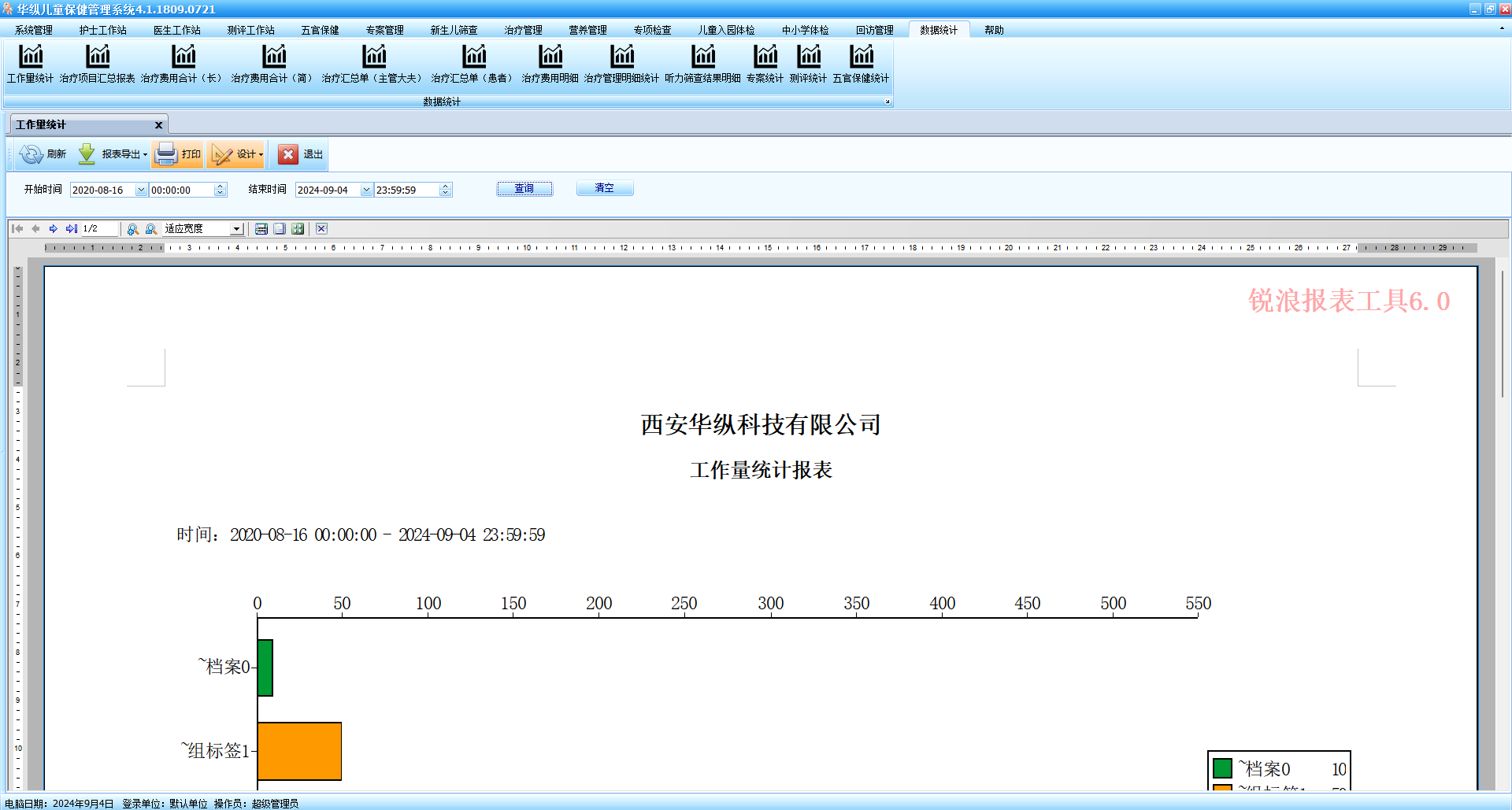Collapse the ribbon with the top-right arrow
Image resolution: width=1512 pixels, height=810 pixels.
(x=1502, y=28)
